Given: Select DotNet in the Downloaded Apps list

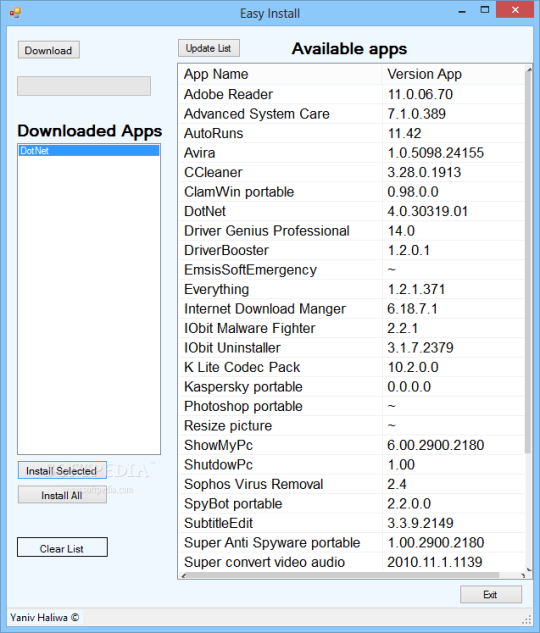Looking at the screenshot, I should (89, 151).
